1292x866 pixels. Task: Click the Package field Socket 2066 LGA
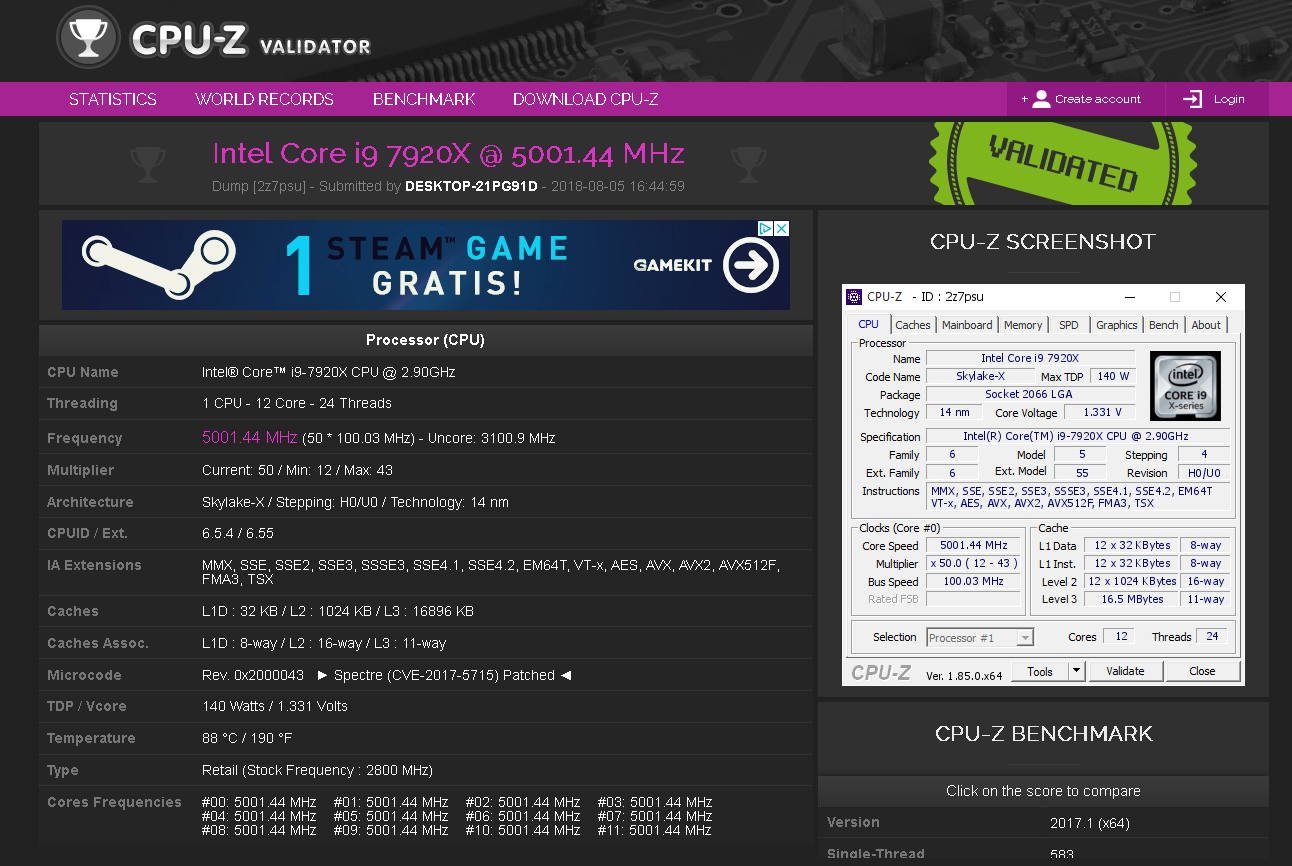tap(1030, 394)
